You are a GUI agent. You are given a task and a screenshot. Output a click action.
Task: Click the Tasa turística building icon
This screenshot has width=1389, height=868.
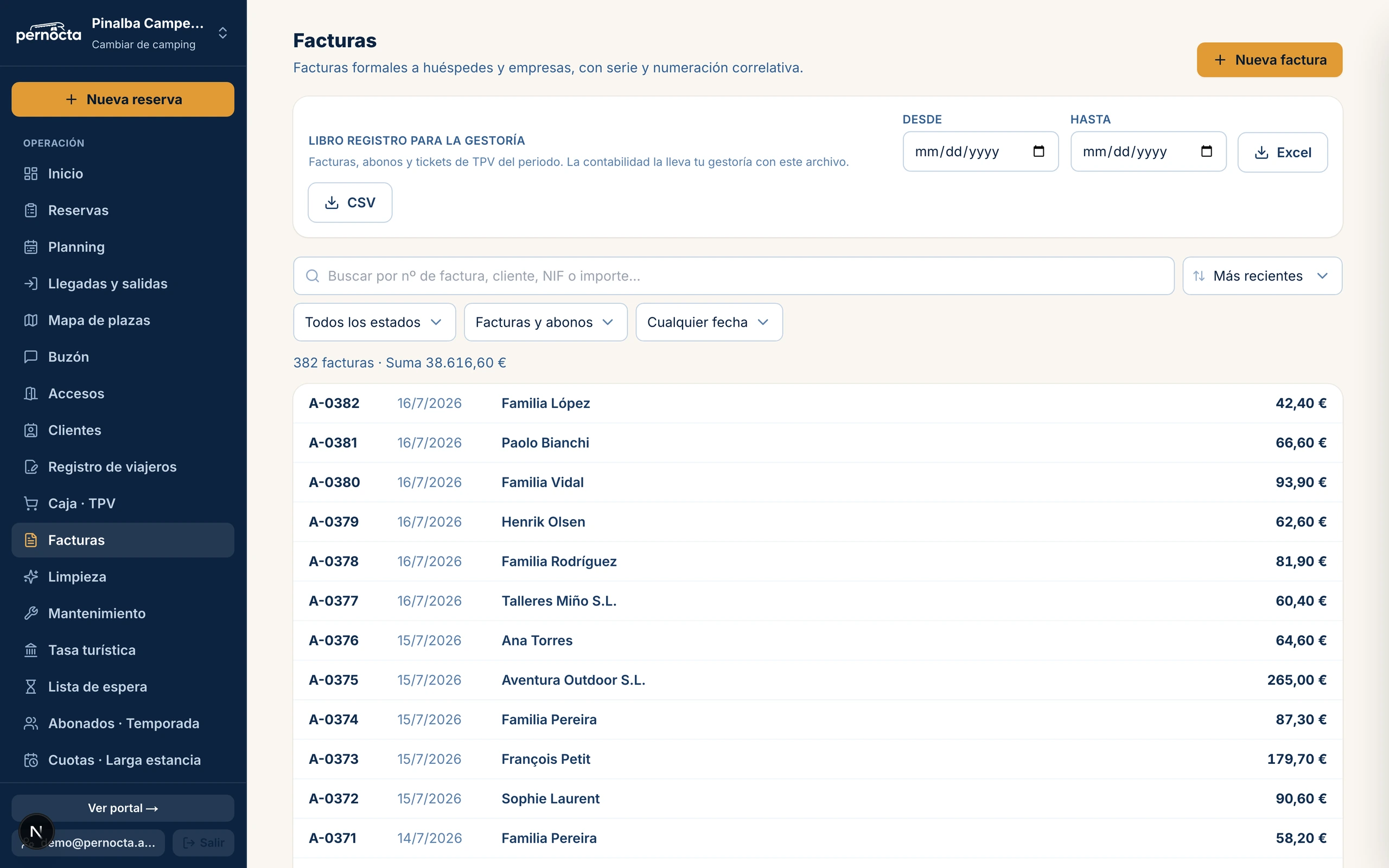point(31,650)
